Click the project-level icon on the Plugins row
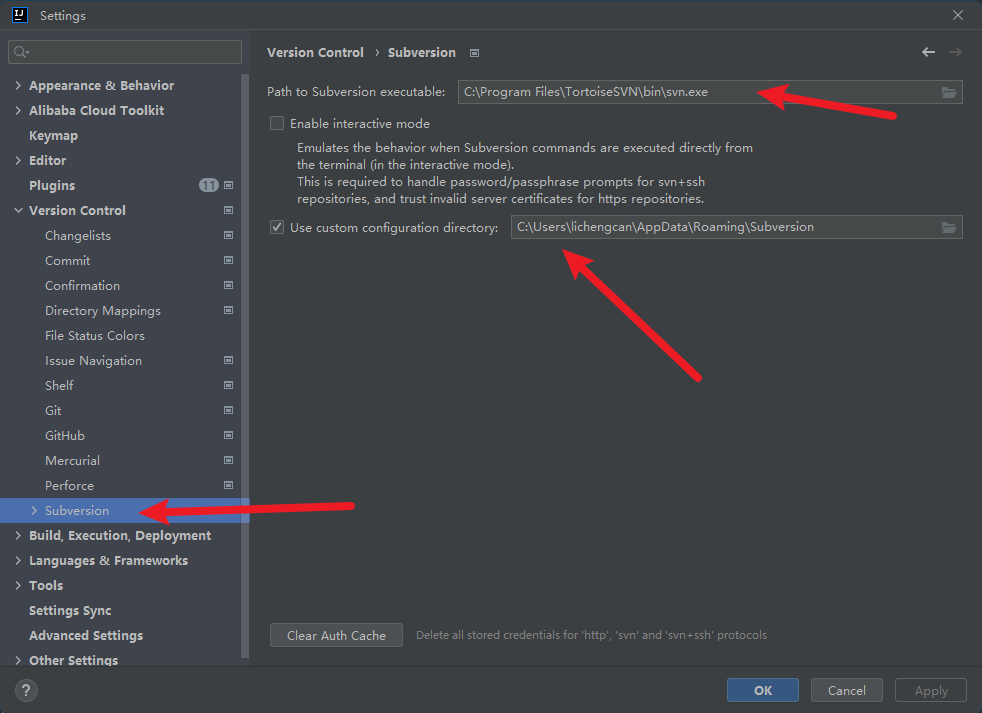This screenshot has width=982, height=713. [x=229, y=185]
